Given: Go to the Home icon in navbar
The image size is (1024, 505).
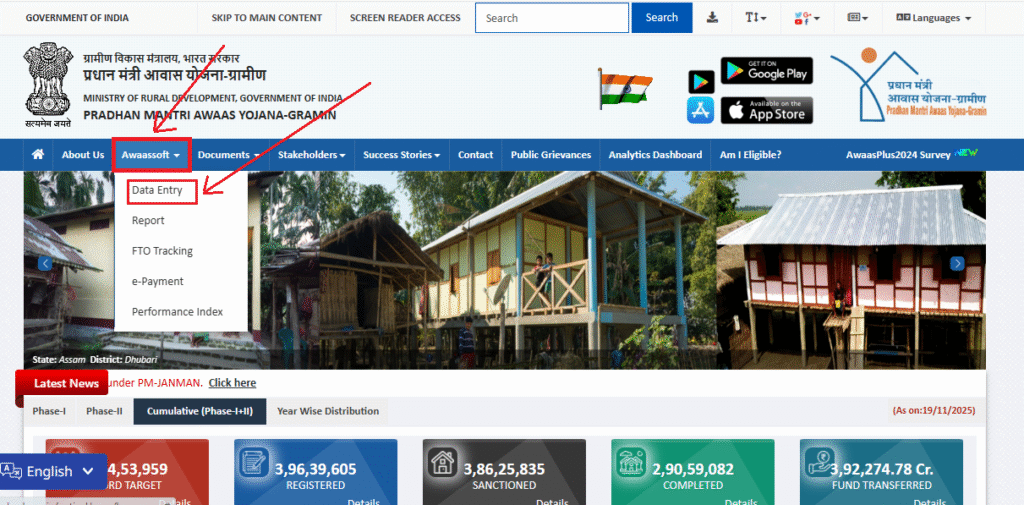Looking at the screenshot, I should pyautogui.click(x=38, y=155).
